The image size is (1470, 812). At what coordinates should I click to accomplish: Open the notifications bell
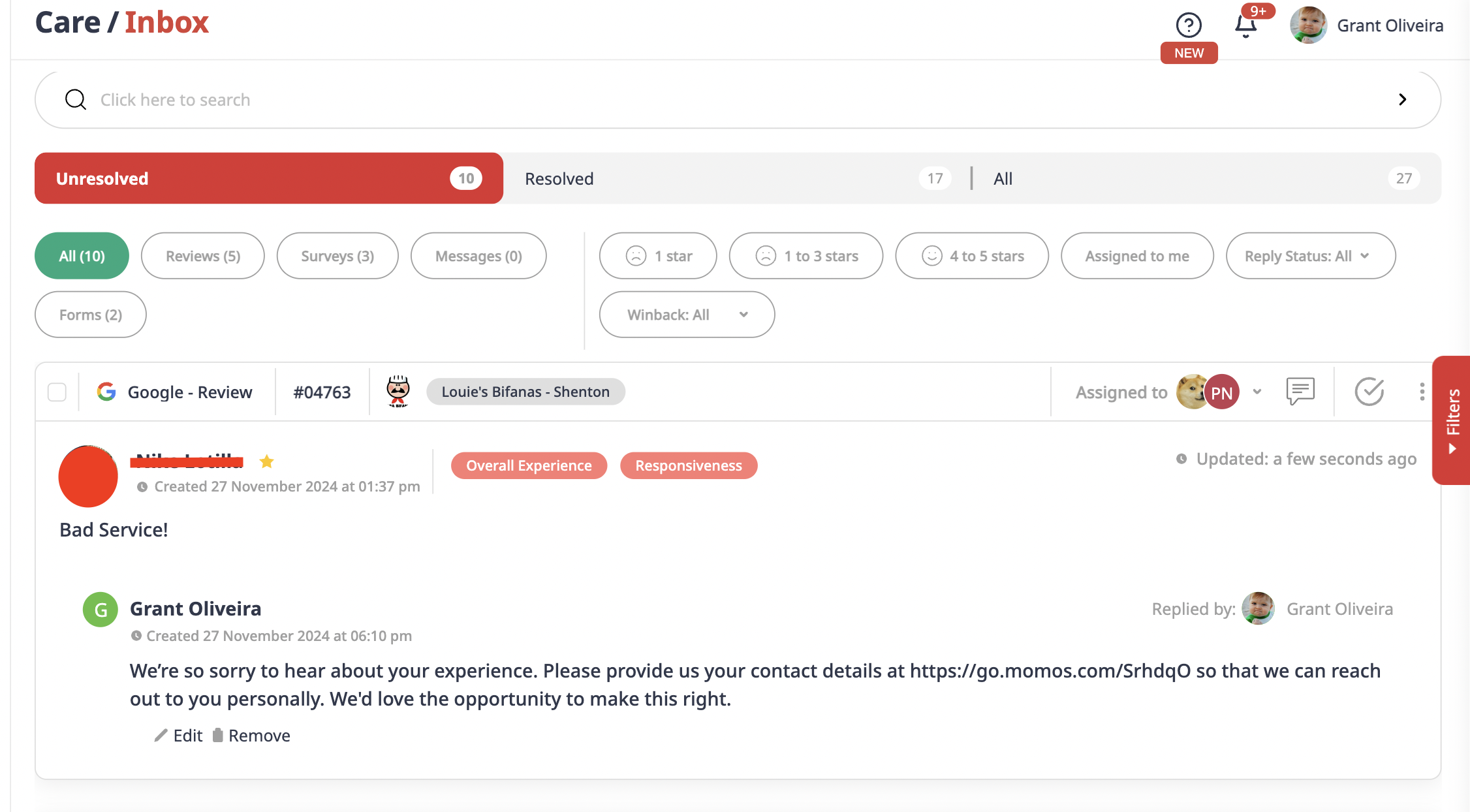(x=1245, y=25)
